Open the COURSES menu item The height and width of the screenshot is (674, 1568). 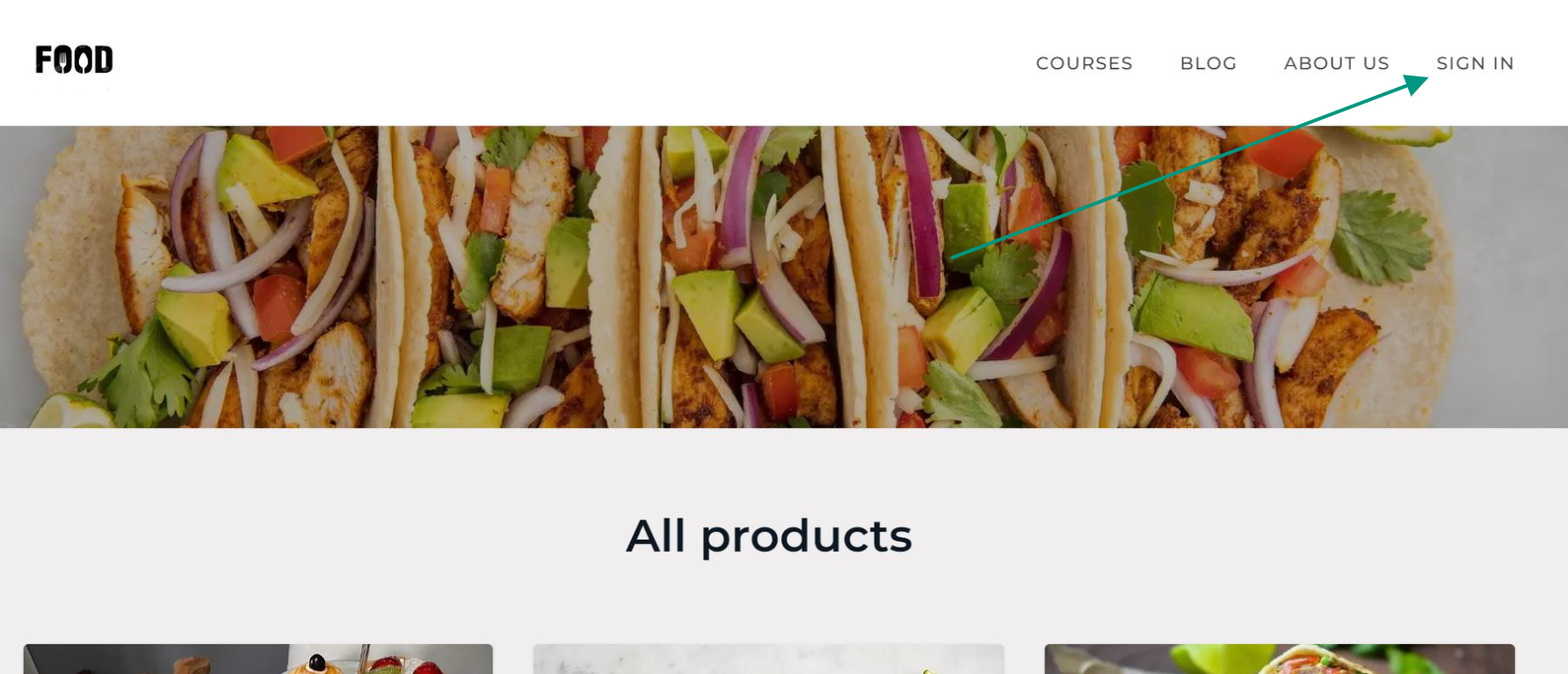1084,63
